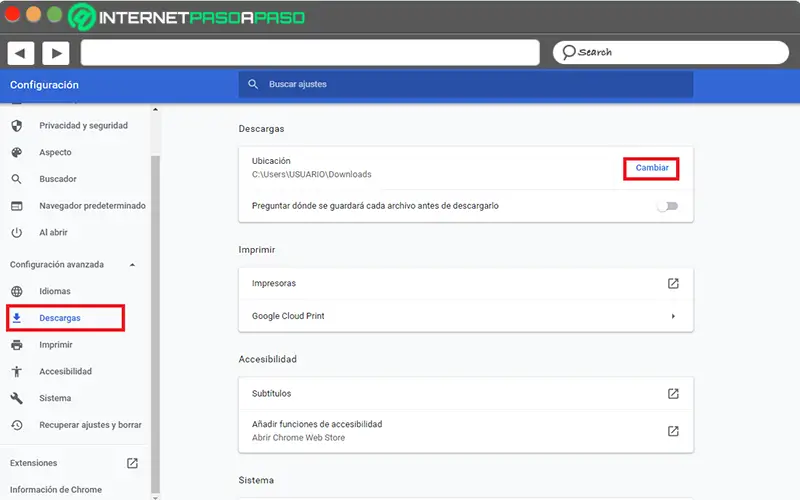Select Navegador predeterminado in sidebar

(92, 206)
